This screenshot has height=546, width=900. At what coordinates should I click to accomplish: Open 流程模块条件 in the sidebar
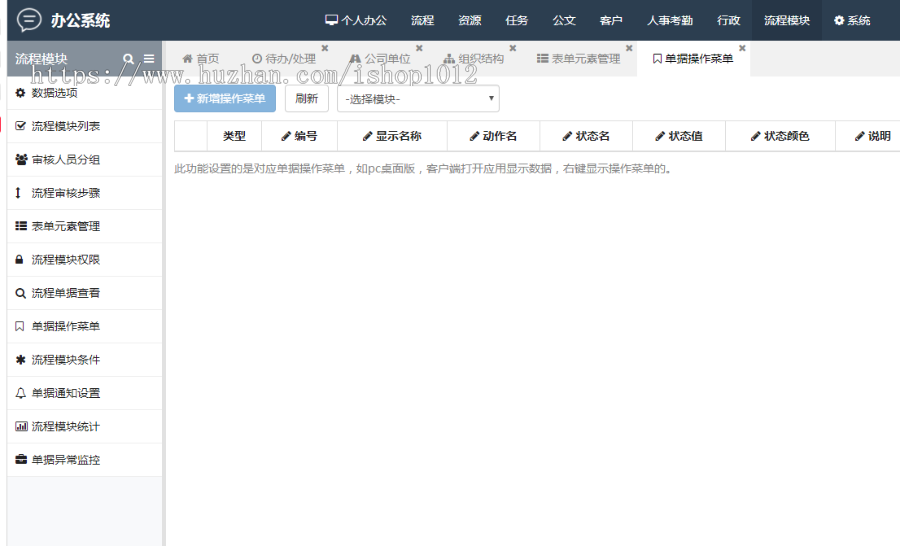point(84,359)
